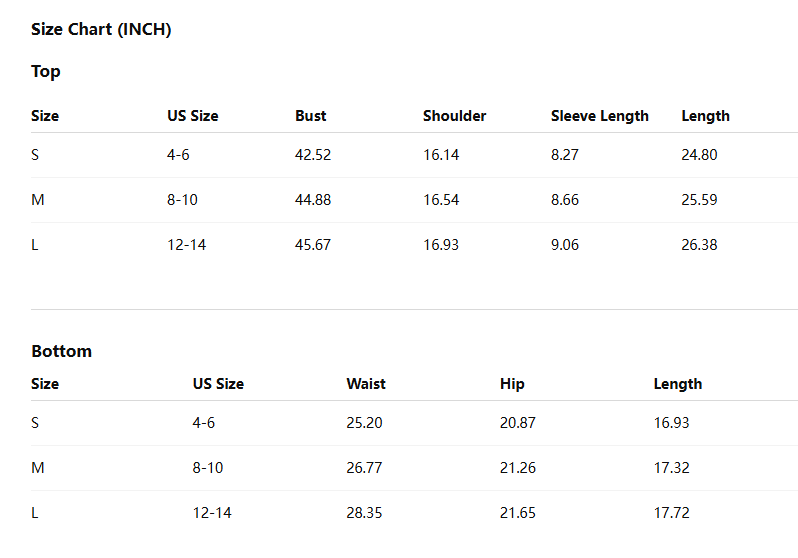This screenshot has height=558, width=798.
Task: Select bottom waist value 25.20
Action: [x=364, y=423]
